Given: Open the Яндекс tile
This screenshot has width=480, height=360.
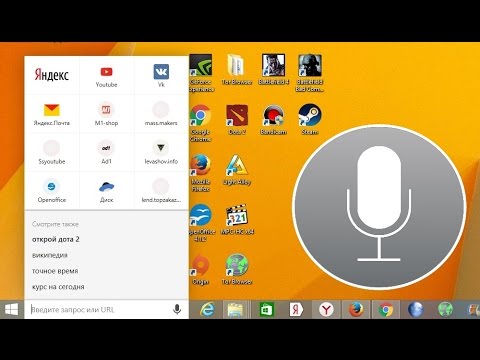Looking at the screenshot, I should click(52, 75).
